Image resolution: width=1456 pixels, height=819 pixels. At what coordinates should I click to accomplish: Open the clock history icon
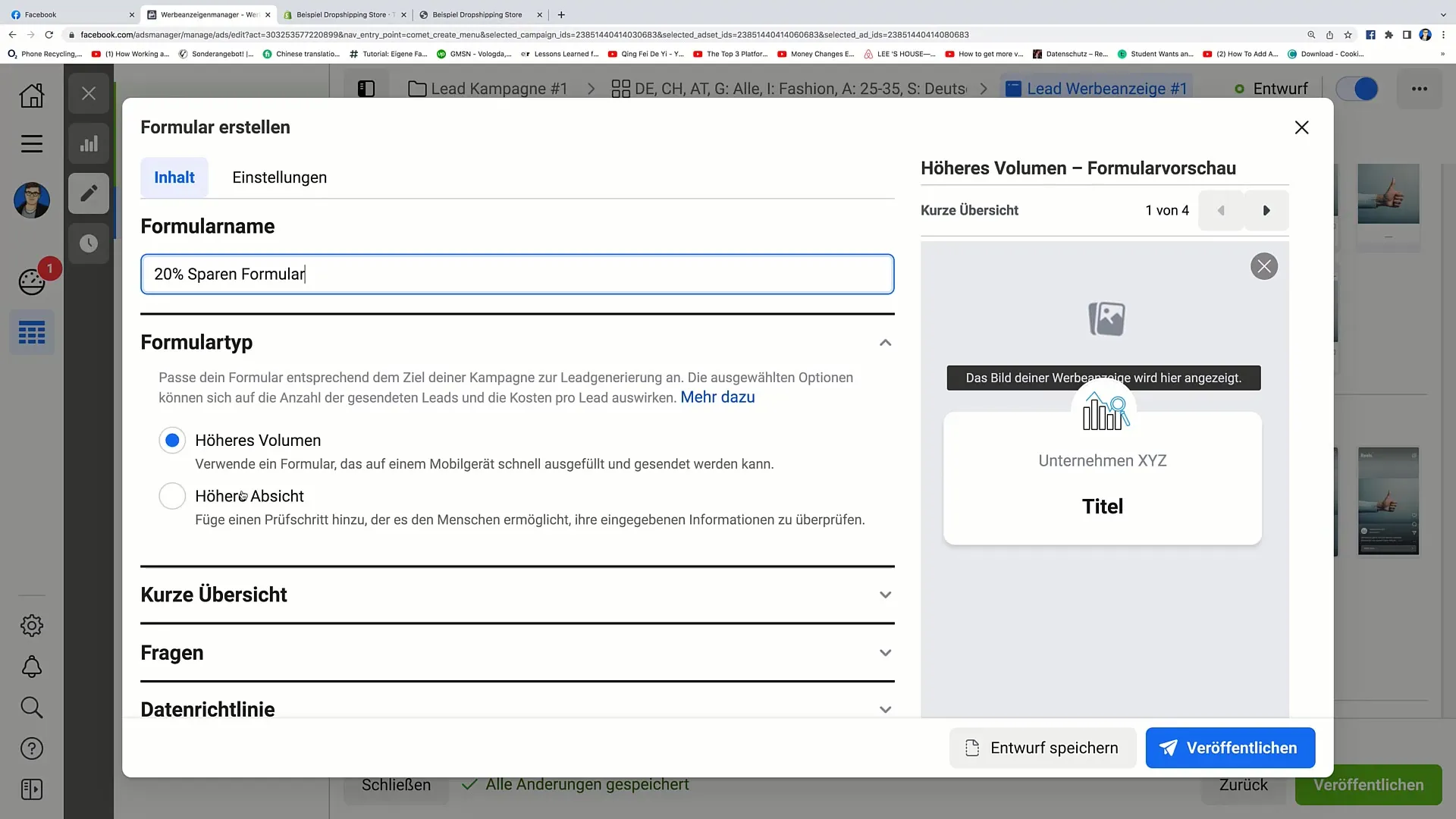click(89, 243)
